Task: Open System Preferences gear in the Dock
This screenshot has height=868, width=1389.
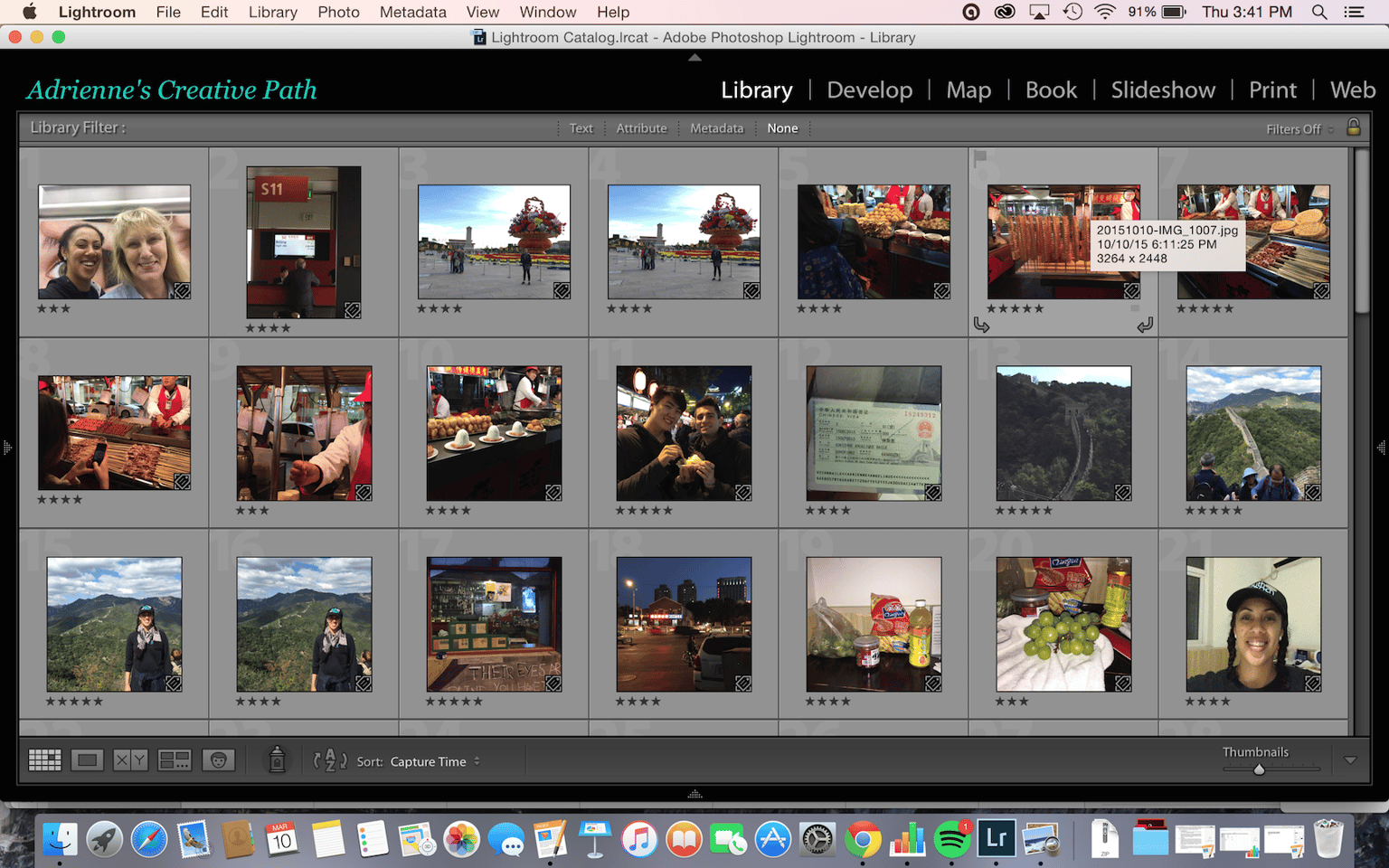Action: 817,839
